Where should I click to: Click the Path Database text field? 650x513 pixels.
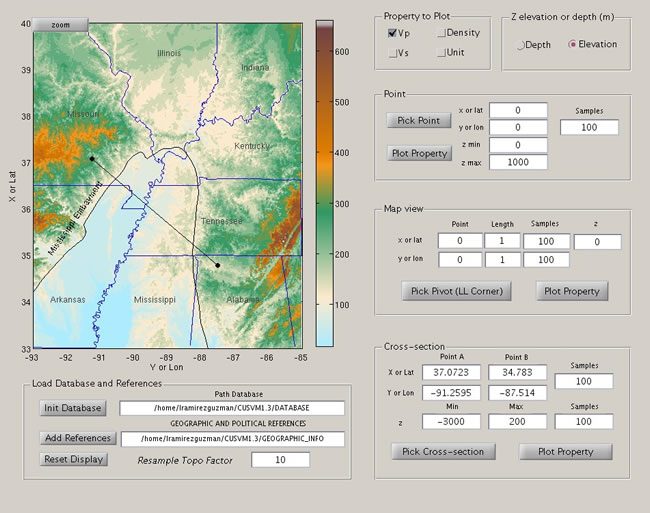pos(231,408)
